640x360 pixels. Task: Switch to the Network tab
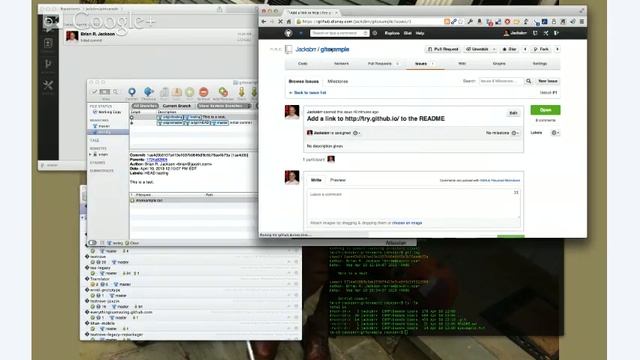point(341,64)
